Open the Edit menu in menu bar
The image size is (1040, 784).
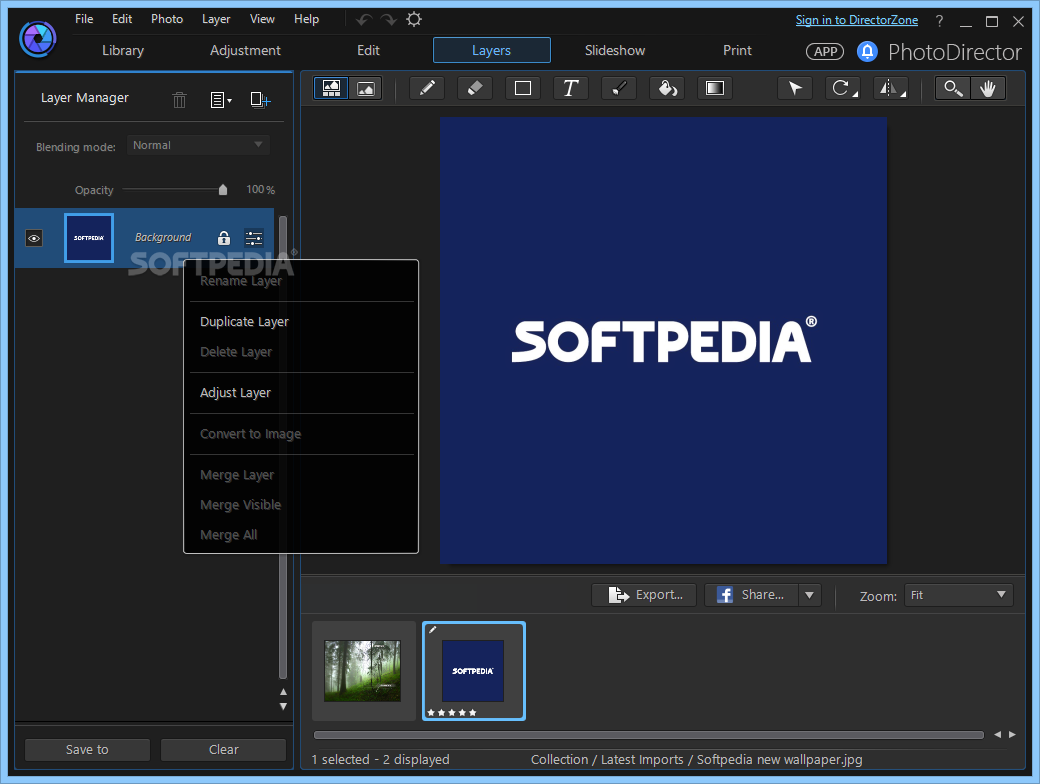pyautogui.click(x=122, y=19)
